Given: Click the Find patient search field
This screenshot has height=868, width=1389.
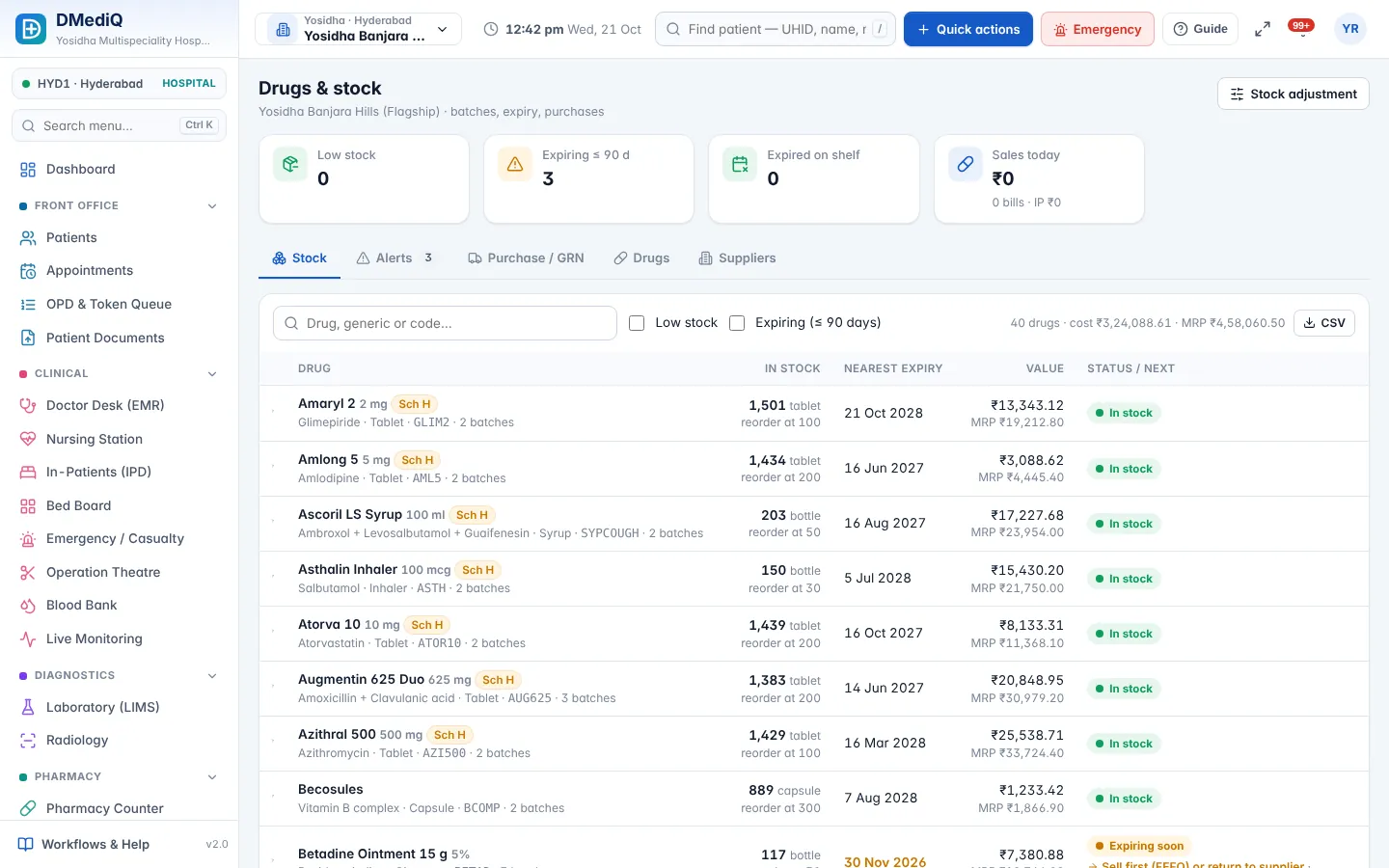Looking at the screenshot, I should pyautogui.click(x=776, y=29).
